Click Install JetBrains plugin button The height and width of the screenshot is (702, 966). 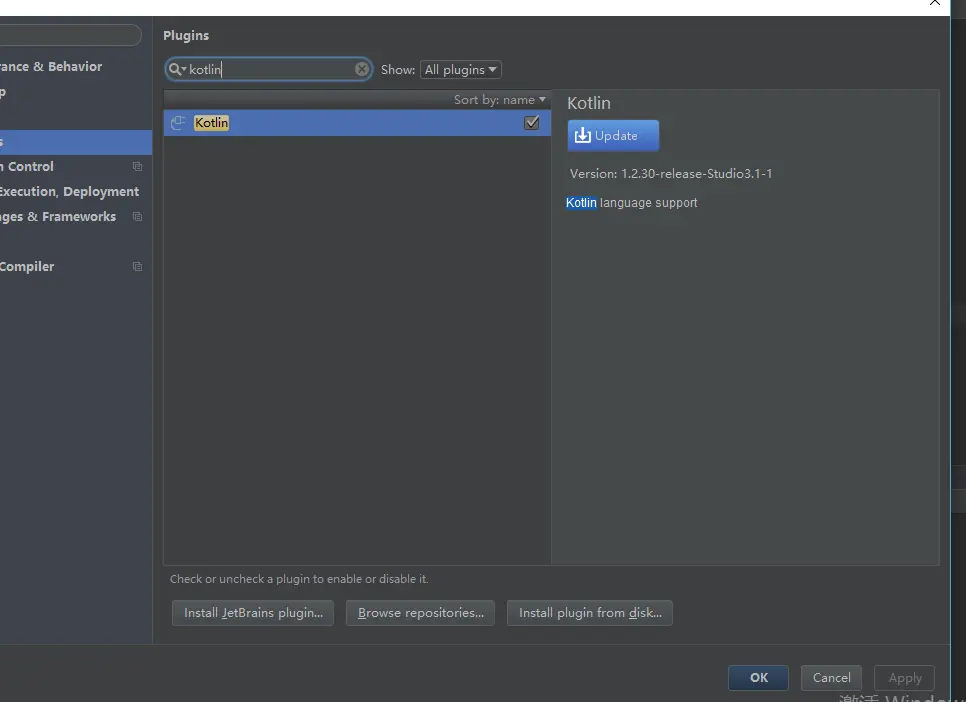pos(253,613)
